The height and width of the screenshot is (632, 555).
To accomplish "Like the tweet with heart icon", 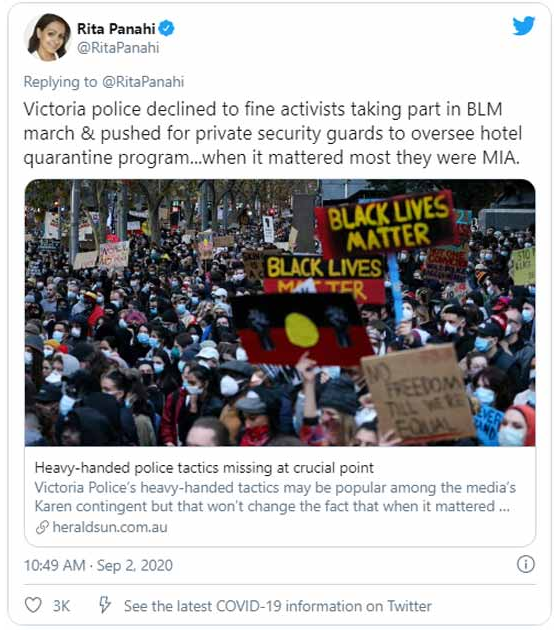I will (33, 605).
